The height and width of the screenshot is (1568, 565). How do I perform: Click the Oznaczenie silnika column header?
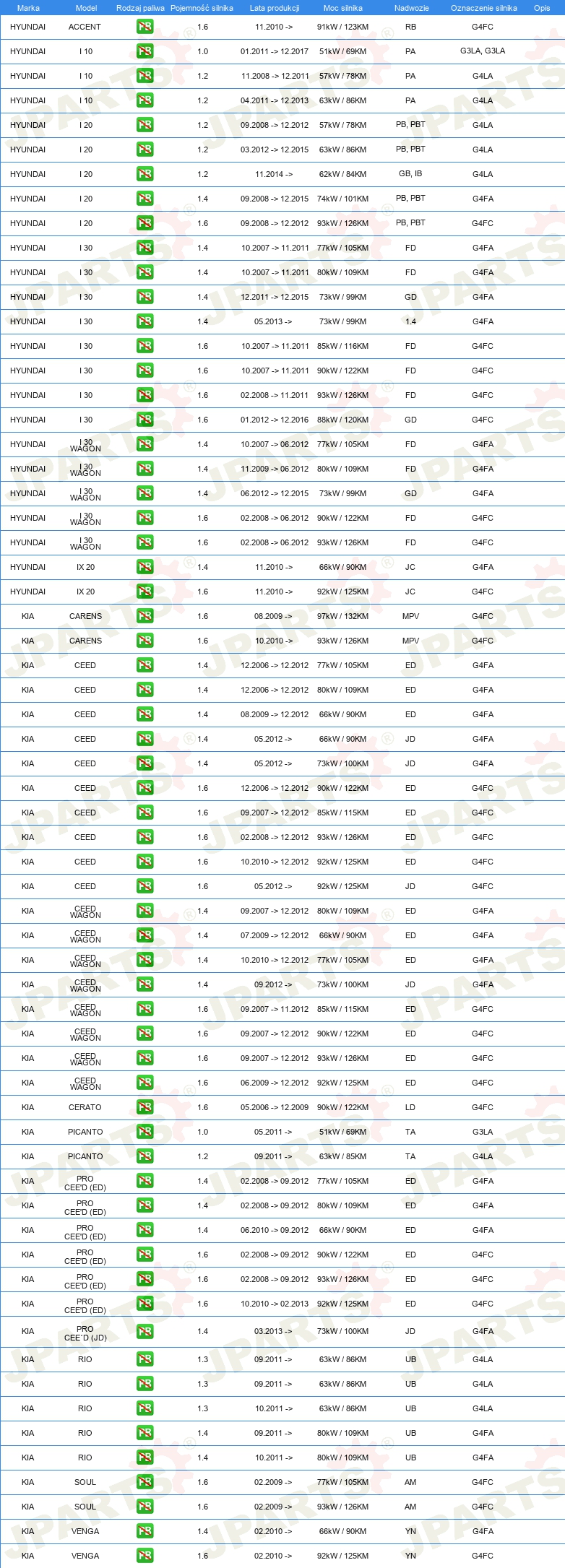(483, 8)
